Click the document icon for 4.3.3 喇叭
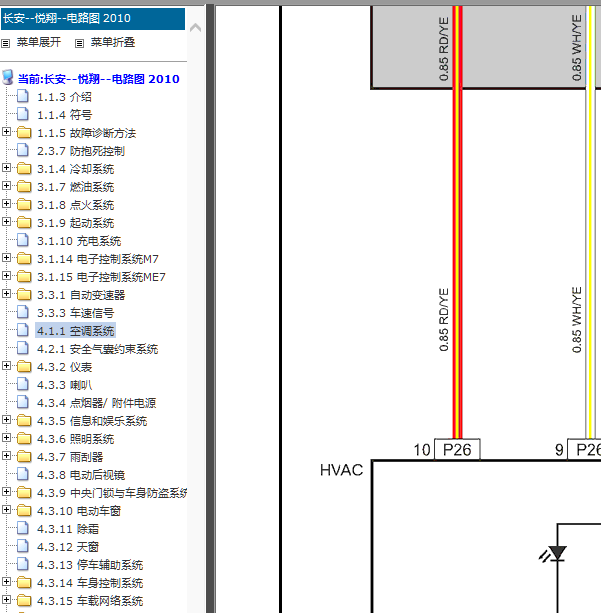Screen dimensions: 601x613 pos(24,385)
